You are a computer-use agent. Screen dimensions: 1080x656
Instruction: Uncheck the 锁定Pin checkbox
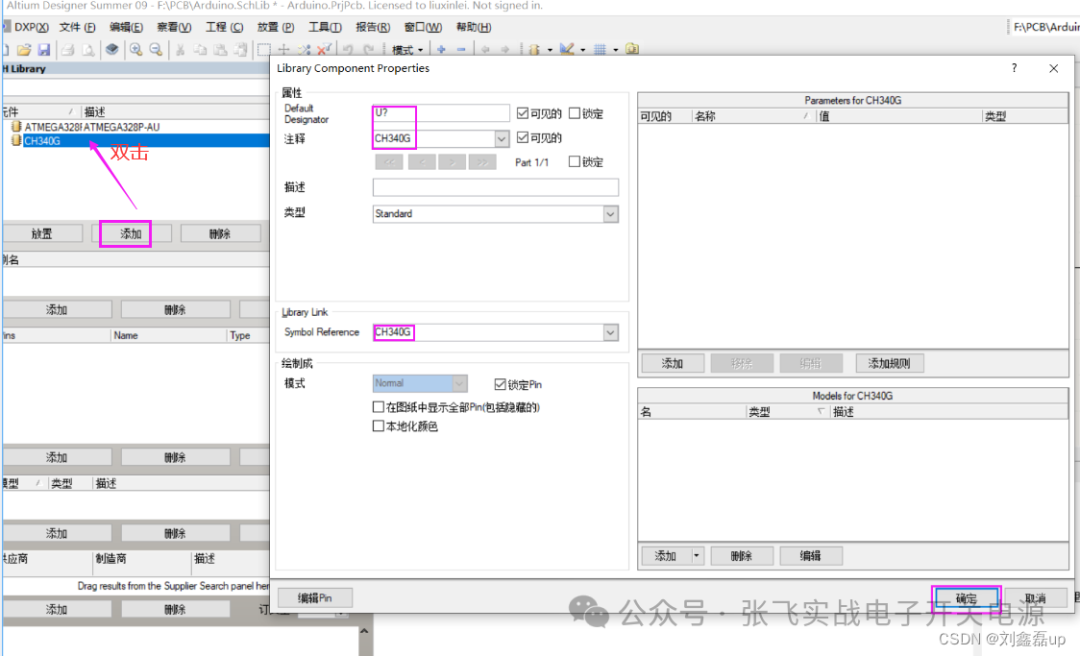pyautogui.click(x=501, y=384)
